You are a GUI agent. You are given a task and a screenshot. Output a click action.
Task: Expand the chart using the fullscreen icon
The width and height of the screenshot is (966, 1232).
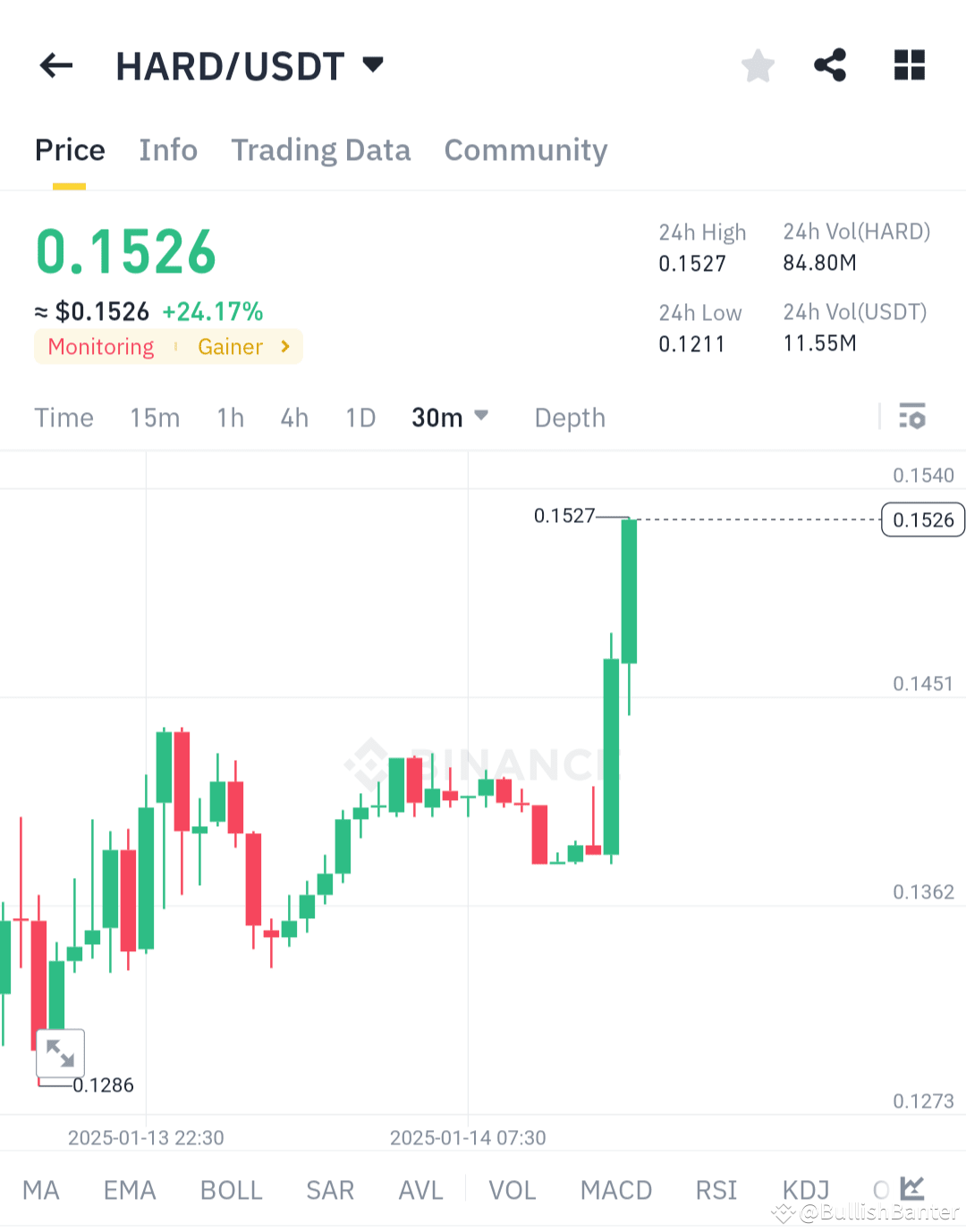60,1053
